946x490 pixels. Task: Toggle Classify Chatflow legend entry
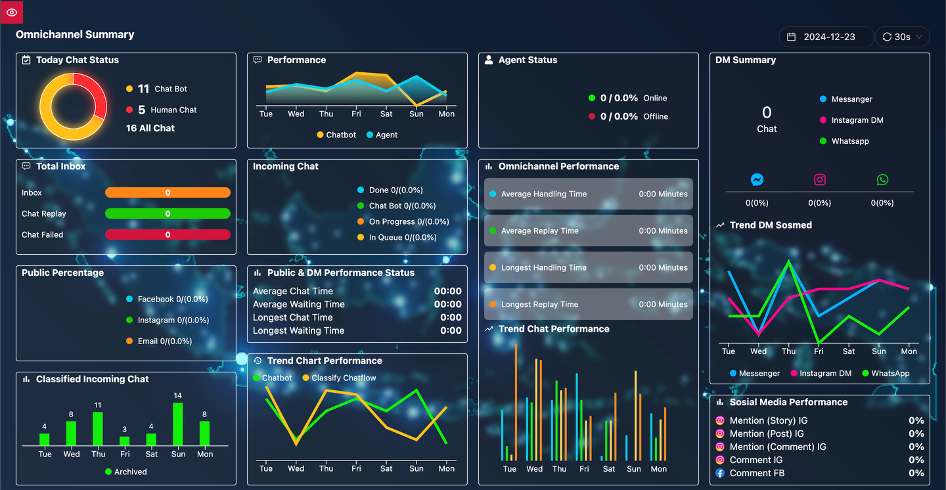[x=338, y=378]
